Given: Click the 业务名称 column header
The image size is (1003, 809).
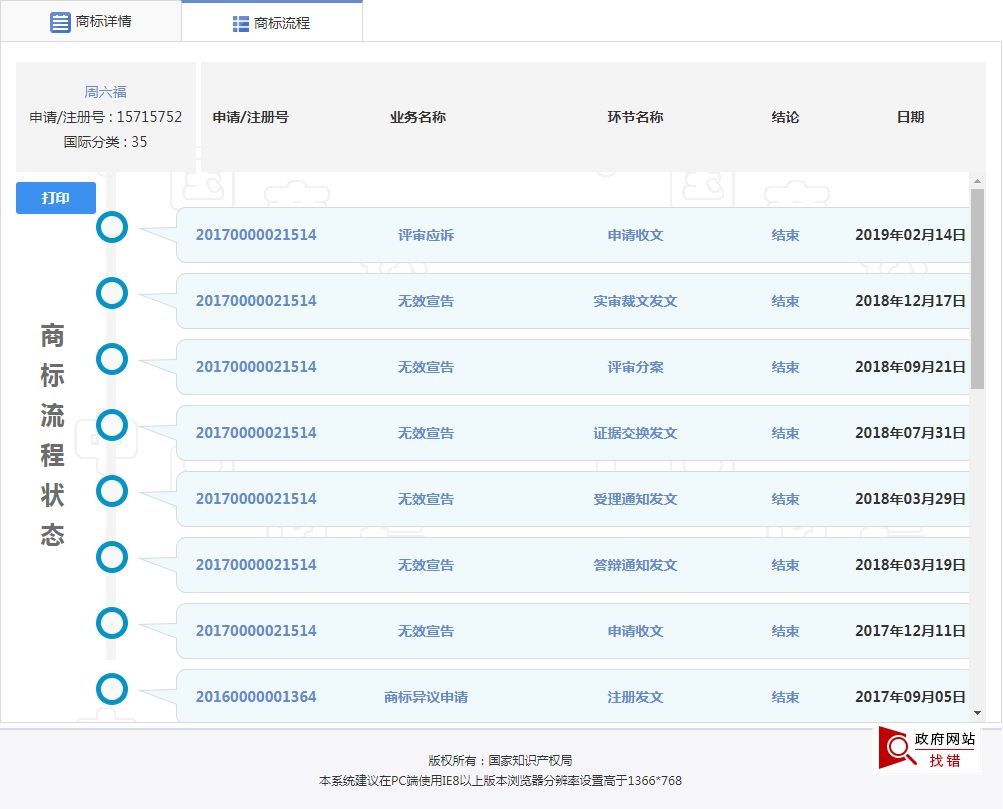Looking at the screenshot, I should (418, 117).
